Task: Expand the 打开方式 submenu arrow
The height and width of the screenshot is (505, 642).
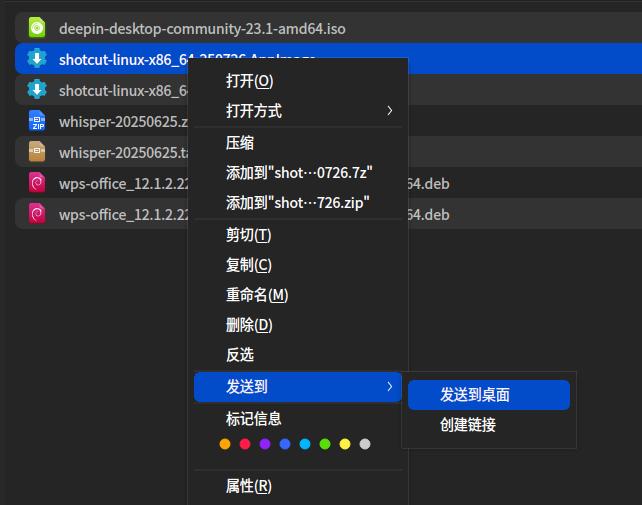Action: [389, 111]
